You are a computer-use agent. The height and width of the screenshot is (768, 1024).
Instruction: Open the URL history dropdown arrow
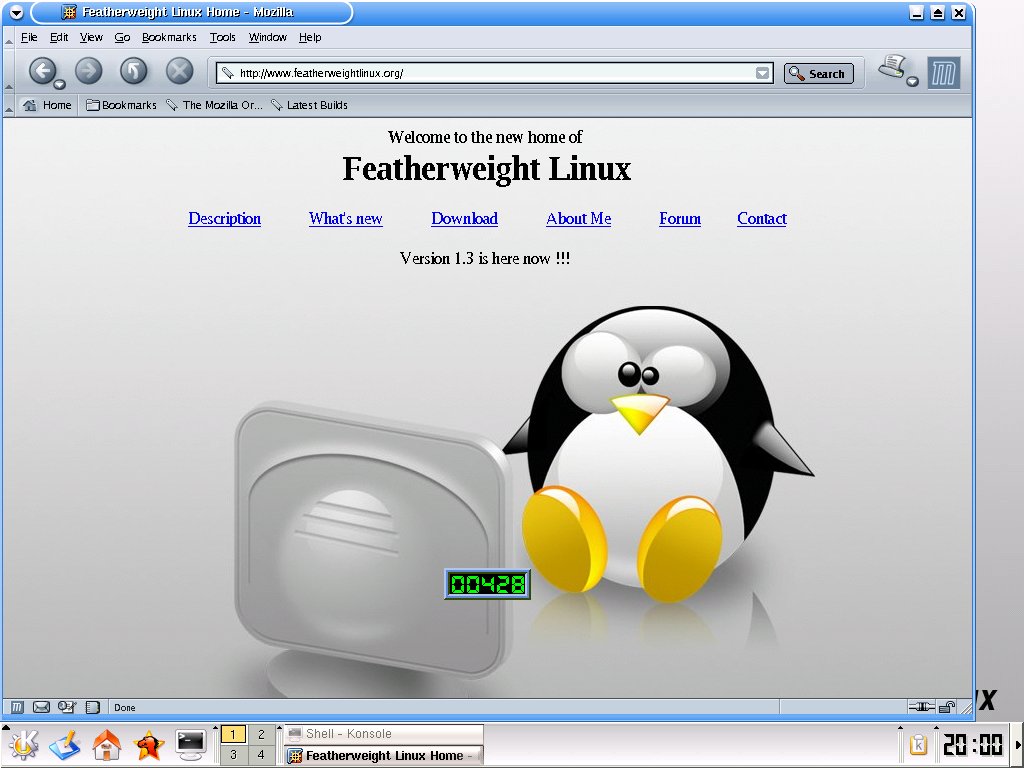coord(762,73)
